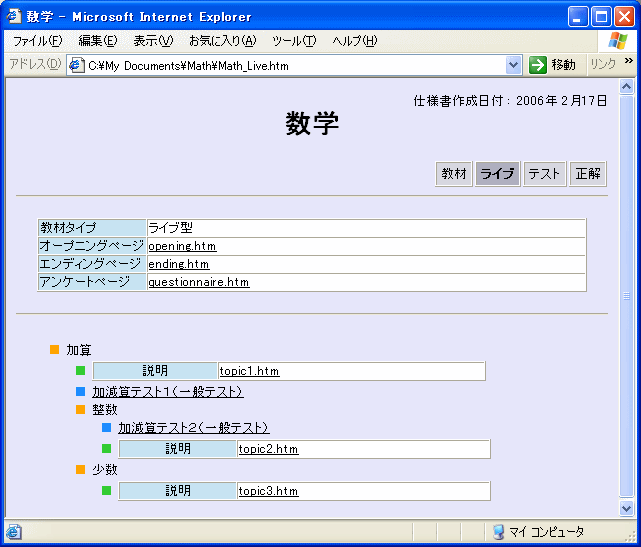The image size is (641, 547).
Task: Click into the address bar path field
Action: point(290,65)
